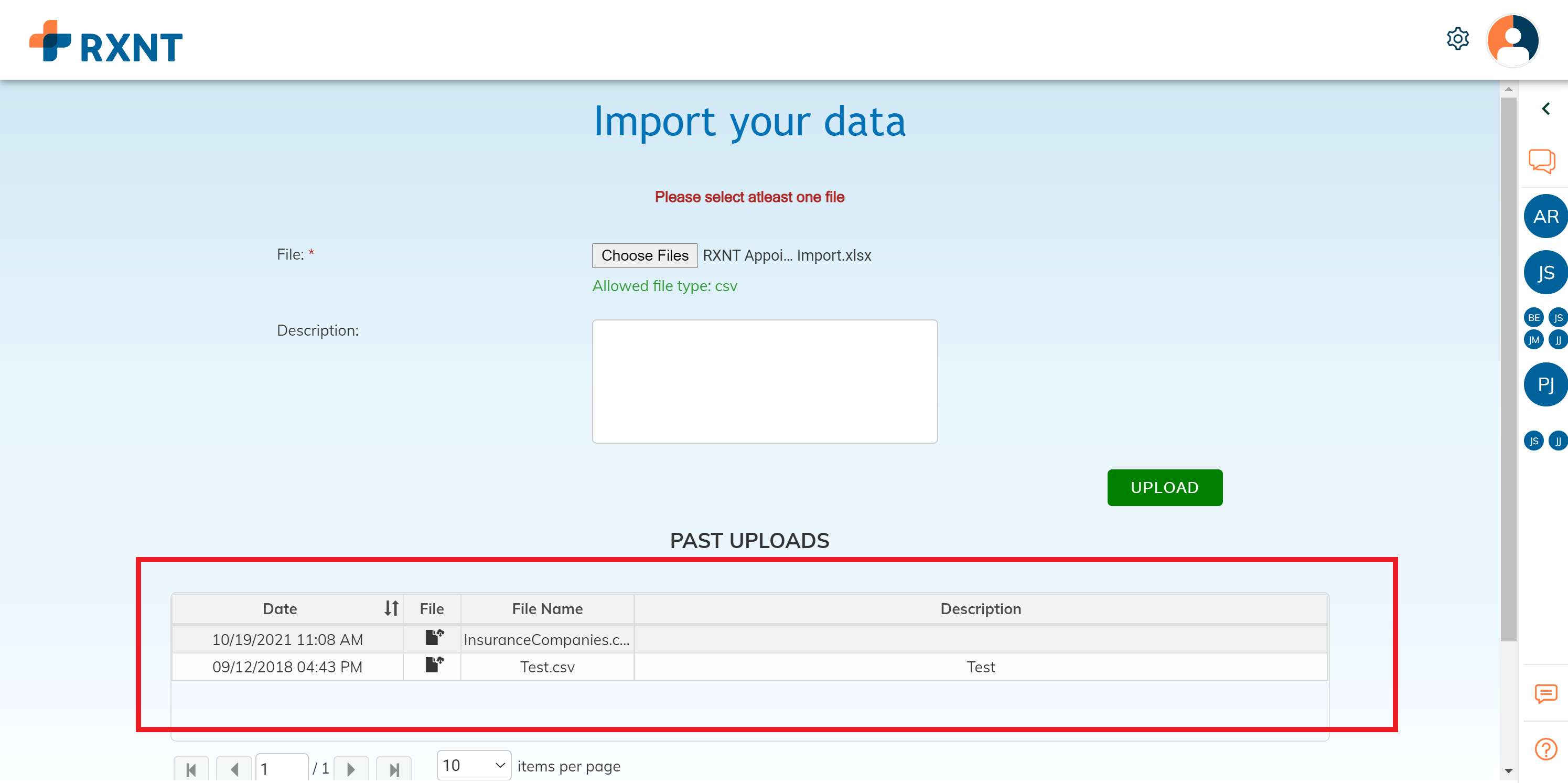This screenshot has height=783, width=1568.
Task: Download the Test.csv file icon
Action: [434, 664]
